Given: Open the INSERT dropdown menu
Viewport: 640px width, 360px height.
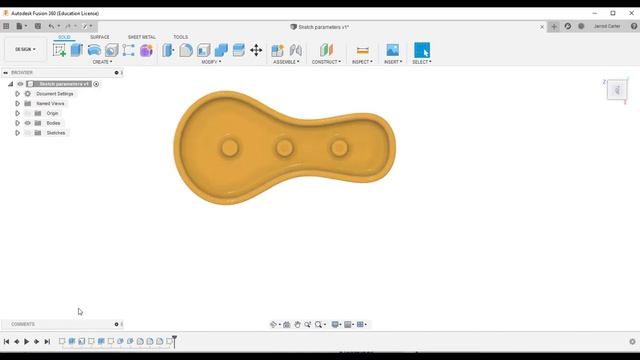Looking at the screenshot, I should [393, 62].
